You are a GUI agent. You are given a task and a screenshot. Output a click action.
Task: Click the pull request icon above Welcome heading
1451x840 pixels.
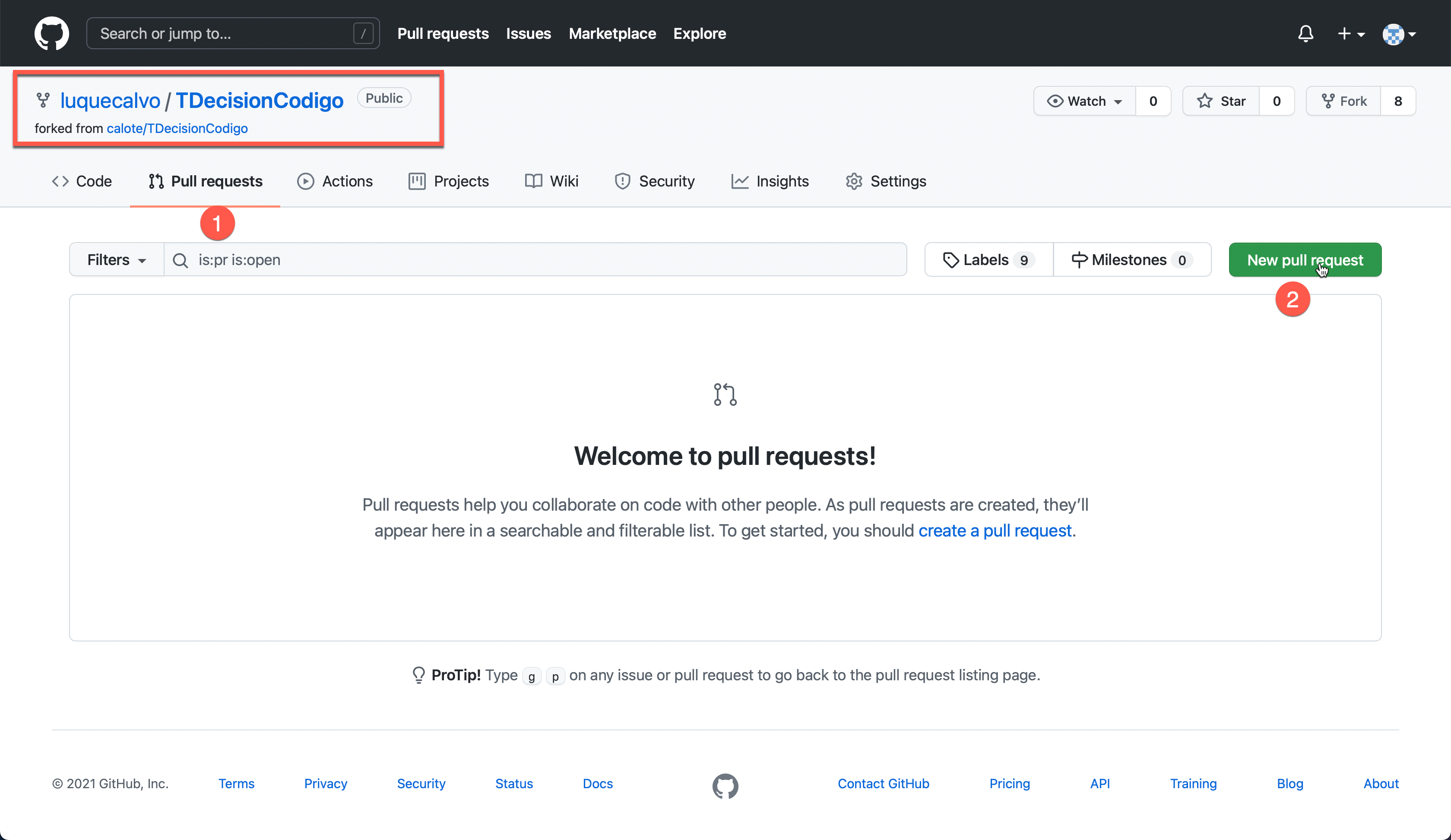[x=725, y=394]
